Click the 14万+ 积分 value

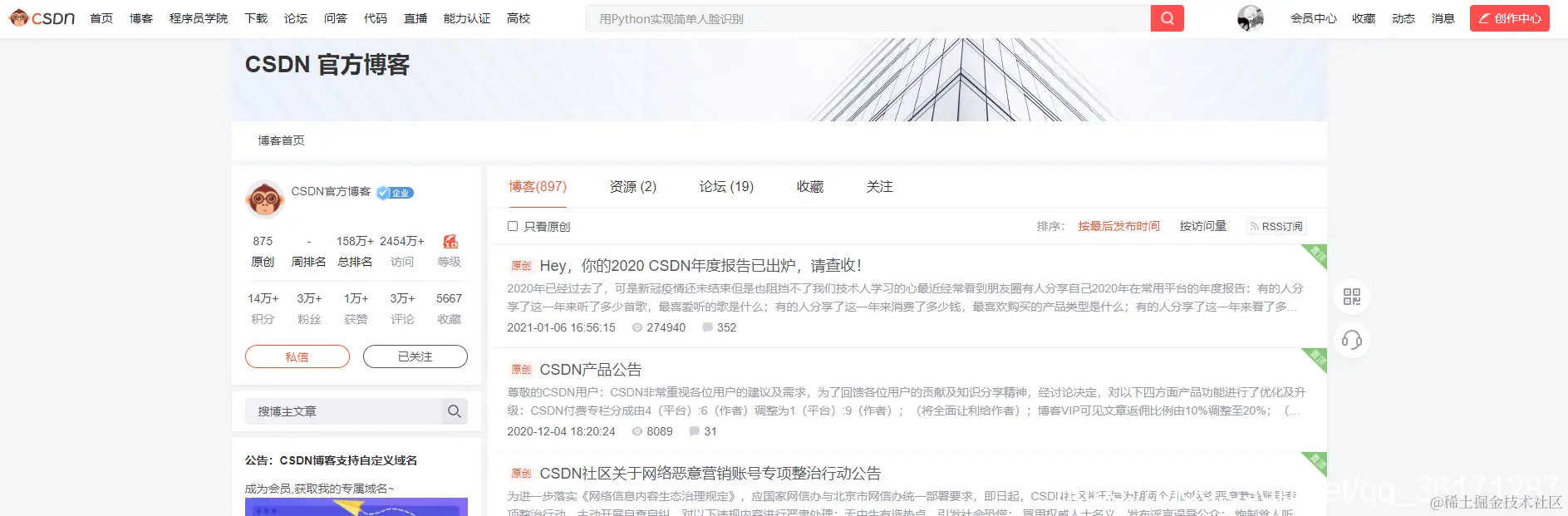coord(263,298)
